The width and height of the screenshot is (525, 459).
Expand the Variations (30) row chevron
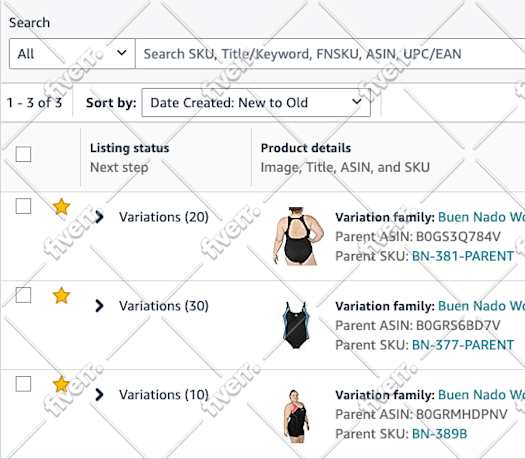(x=99, y=306)
